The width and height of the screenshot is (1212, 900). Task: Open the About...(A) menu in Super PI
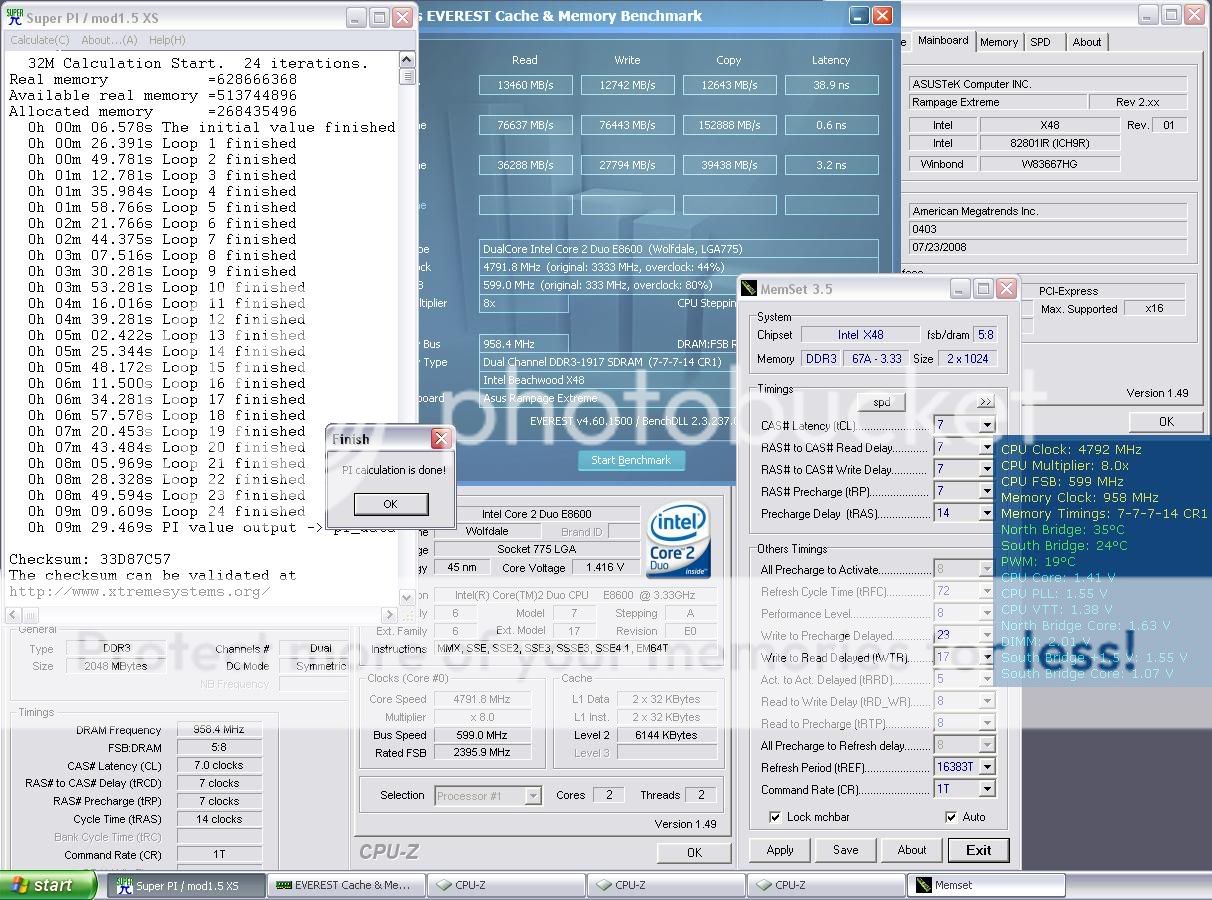click(x=109, y=40)
